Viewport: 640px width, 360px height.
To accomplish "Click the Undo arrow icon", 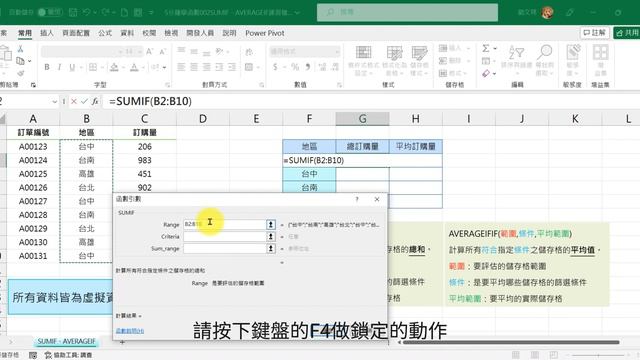I will (87, 12).
